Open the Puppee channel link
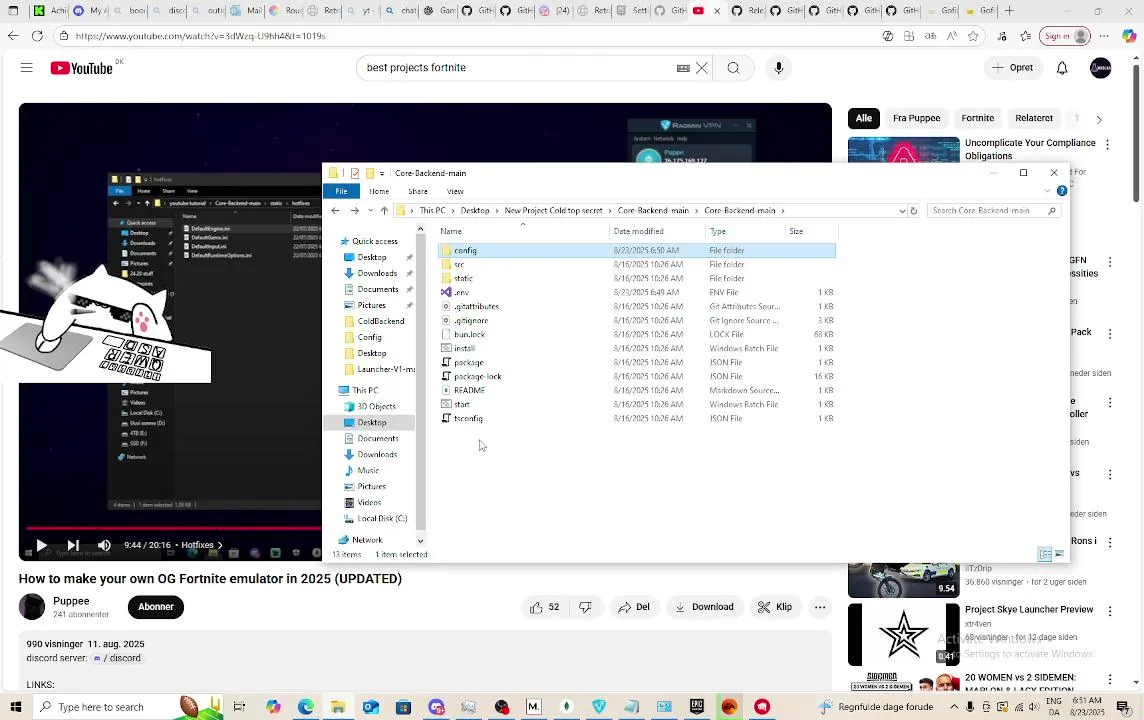This screenshot has height=720, width=1144. pyautogui.click(x=71, y=601)
